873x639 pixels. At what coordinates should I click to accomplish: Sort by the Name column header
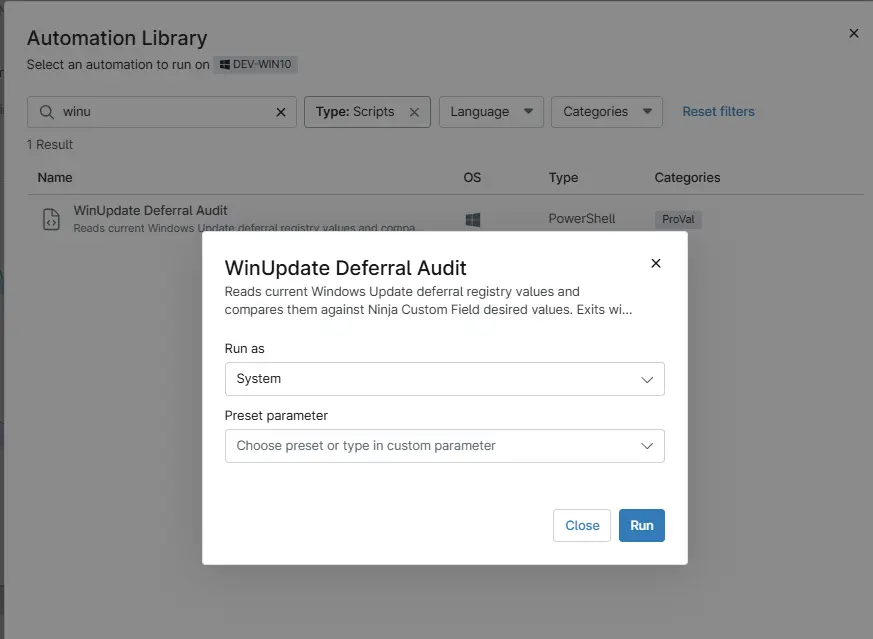(x=55, y=177)
